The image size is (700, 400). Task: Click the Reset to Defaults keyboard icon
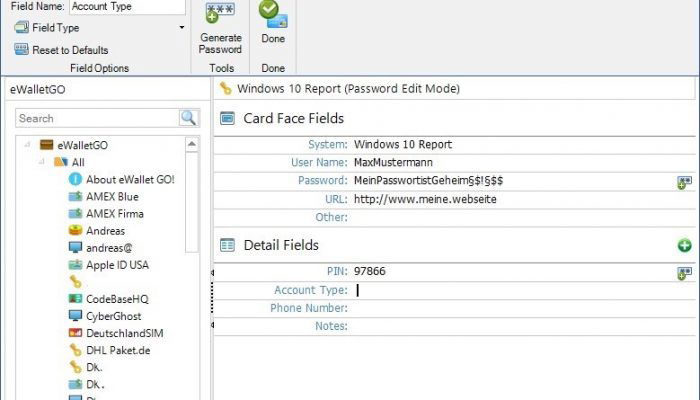tap(21, 49)
